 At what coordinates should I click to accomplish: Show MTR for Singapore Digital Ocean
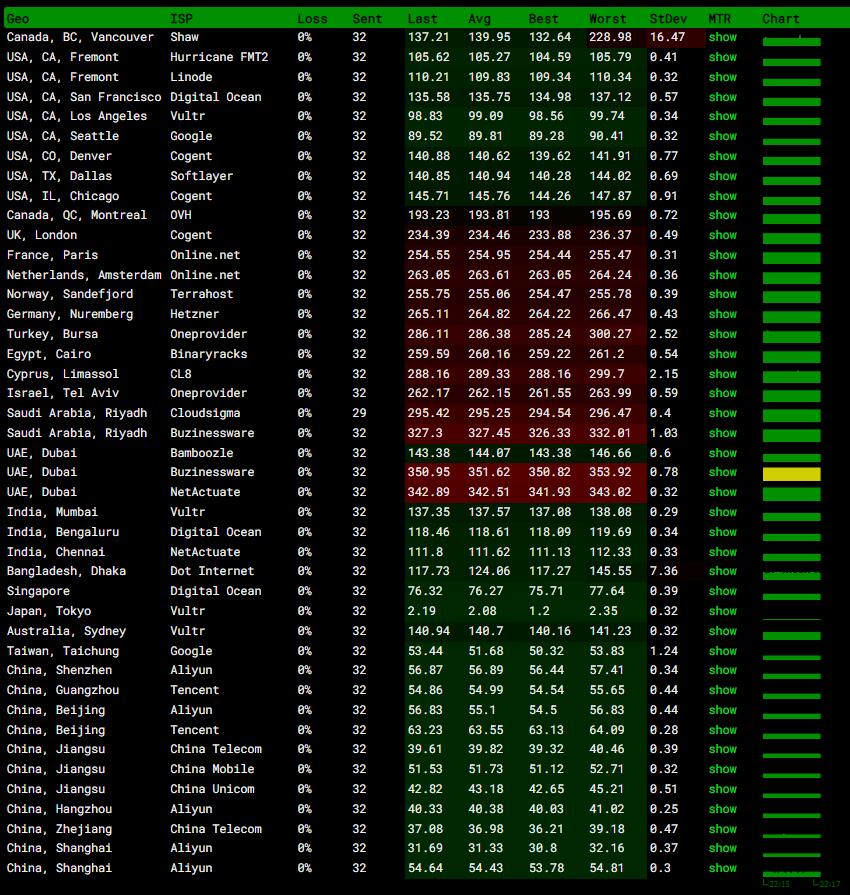click(722, 591)
